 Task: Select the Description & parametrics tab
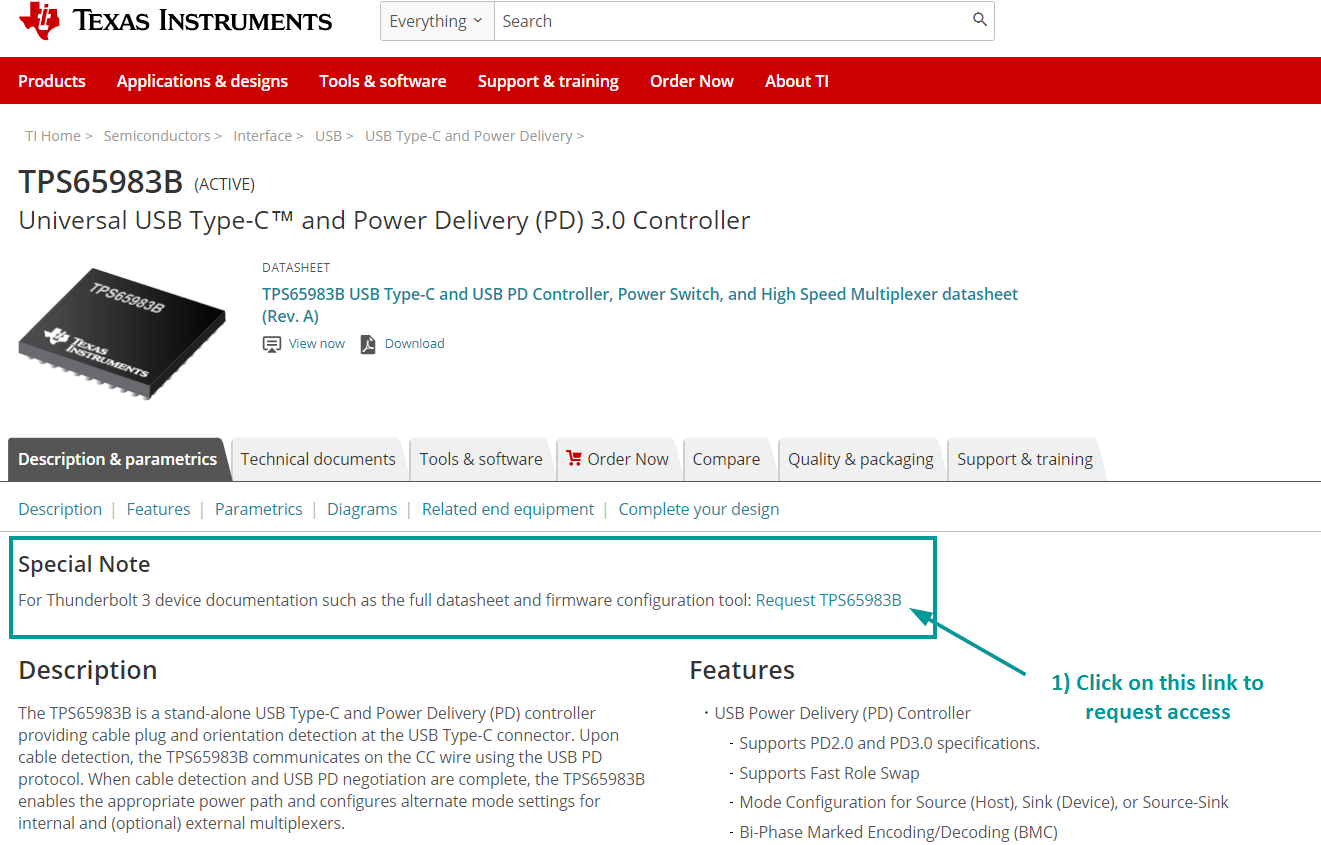point(118,459)
